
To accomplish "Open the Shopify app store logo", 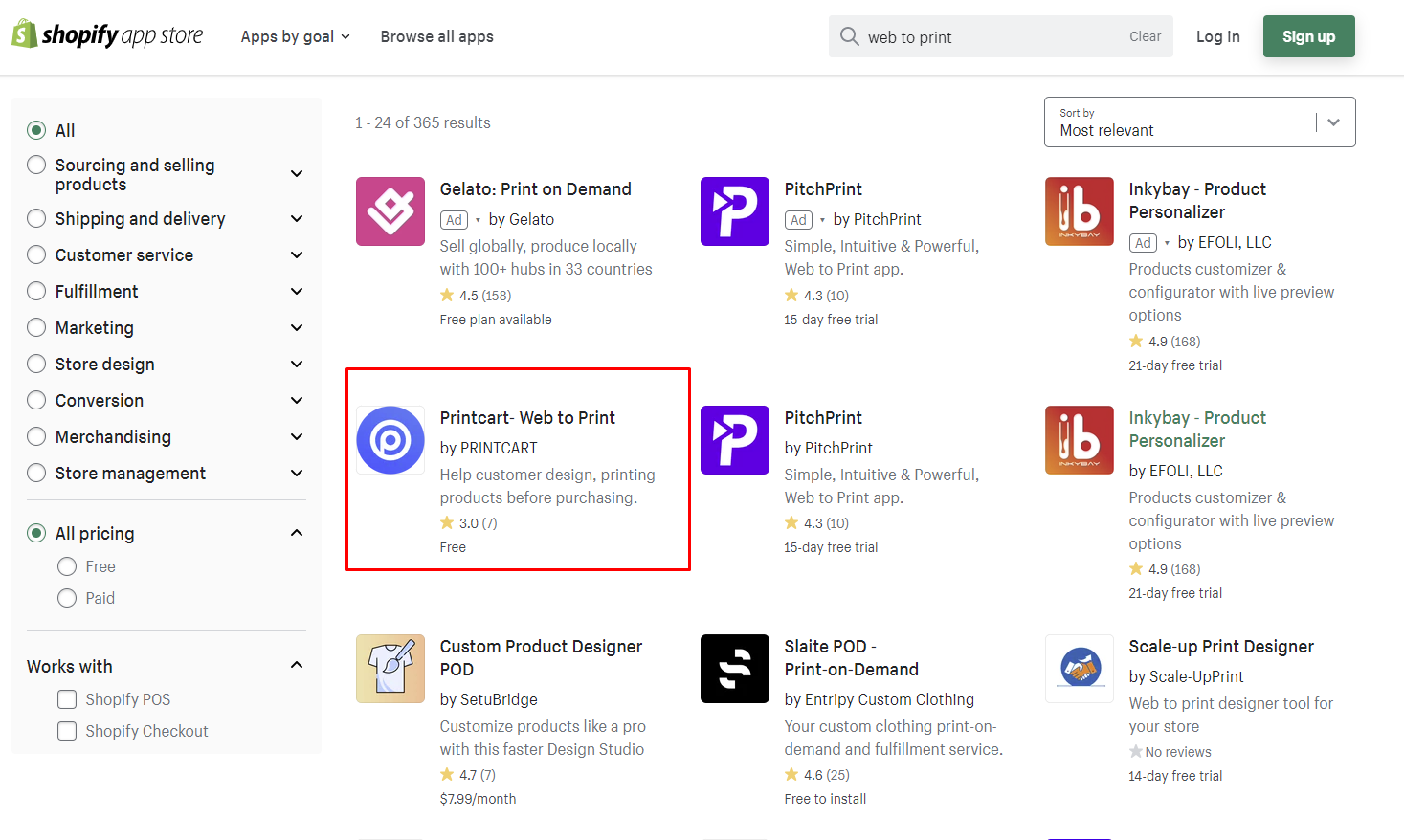I will 107,35.
